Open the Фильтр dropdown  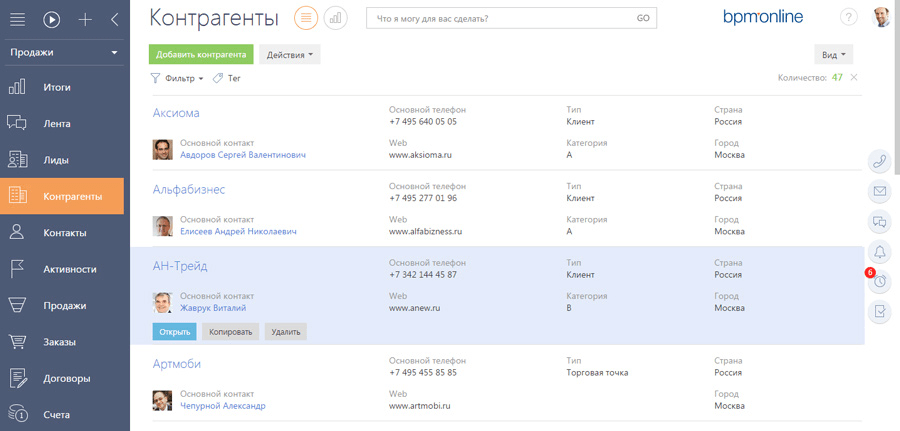(x=177, y=79)
